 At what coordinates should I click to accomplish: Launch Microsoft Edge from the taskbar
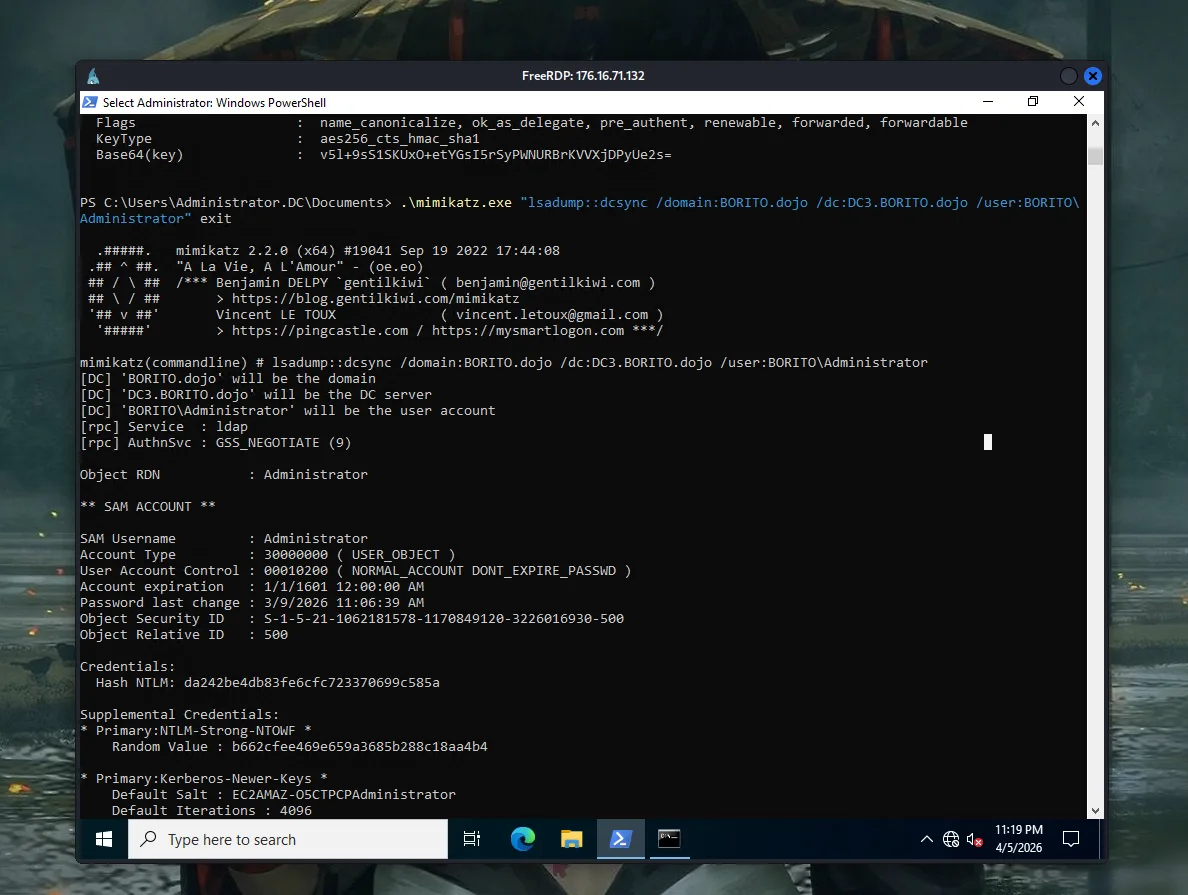(x=523, y=839)
